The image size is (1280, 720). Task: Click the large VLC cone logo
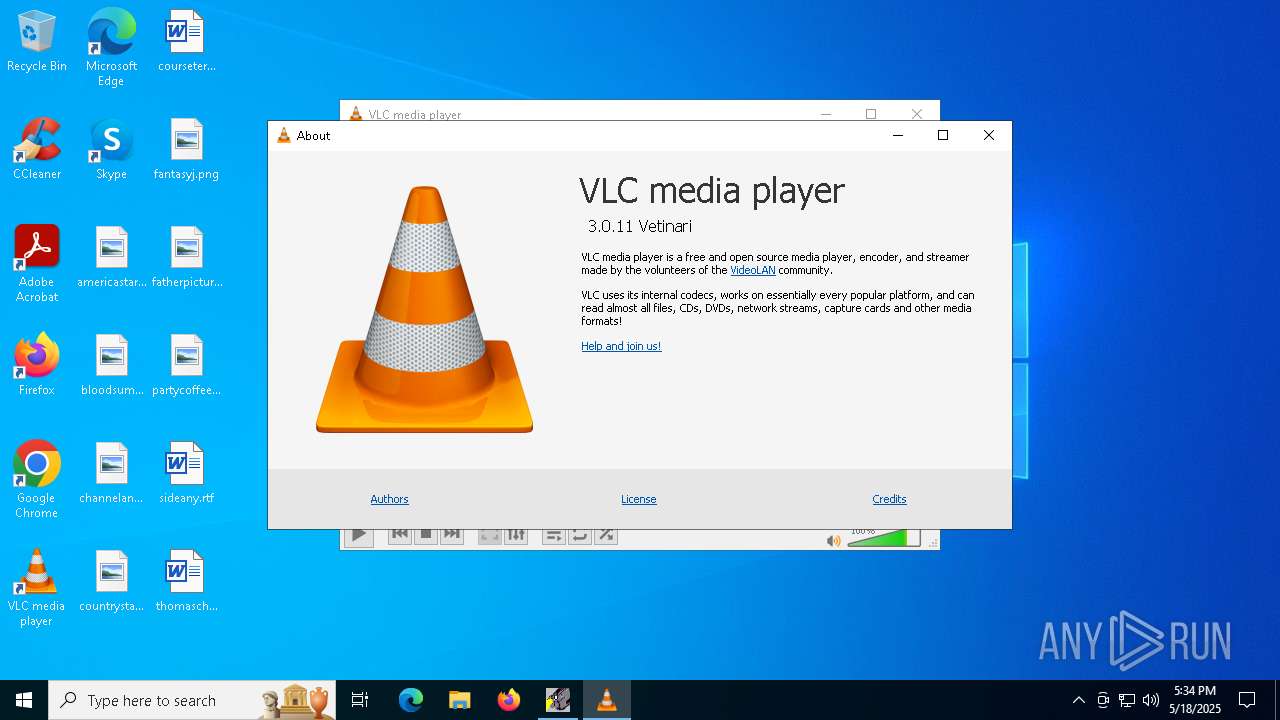point(424,310)
